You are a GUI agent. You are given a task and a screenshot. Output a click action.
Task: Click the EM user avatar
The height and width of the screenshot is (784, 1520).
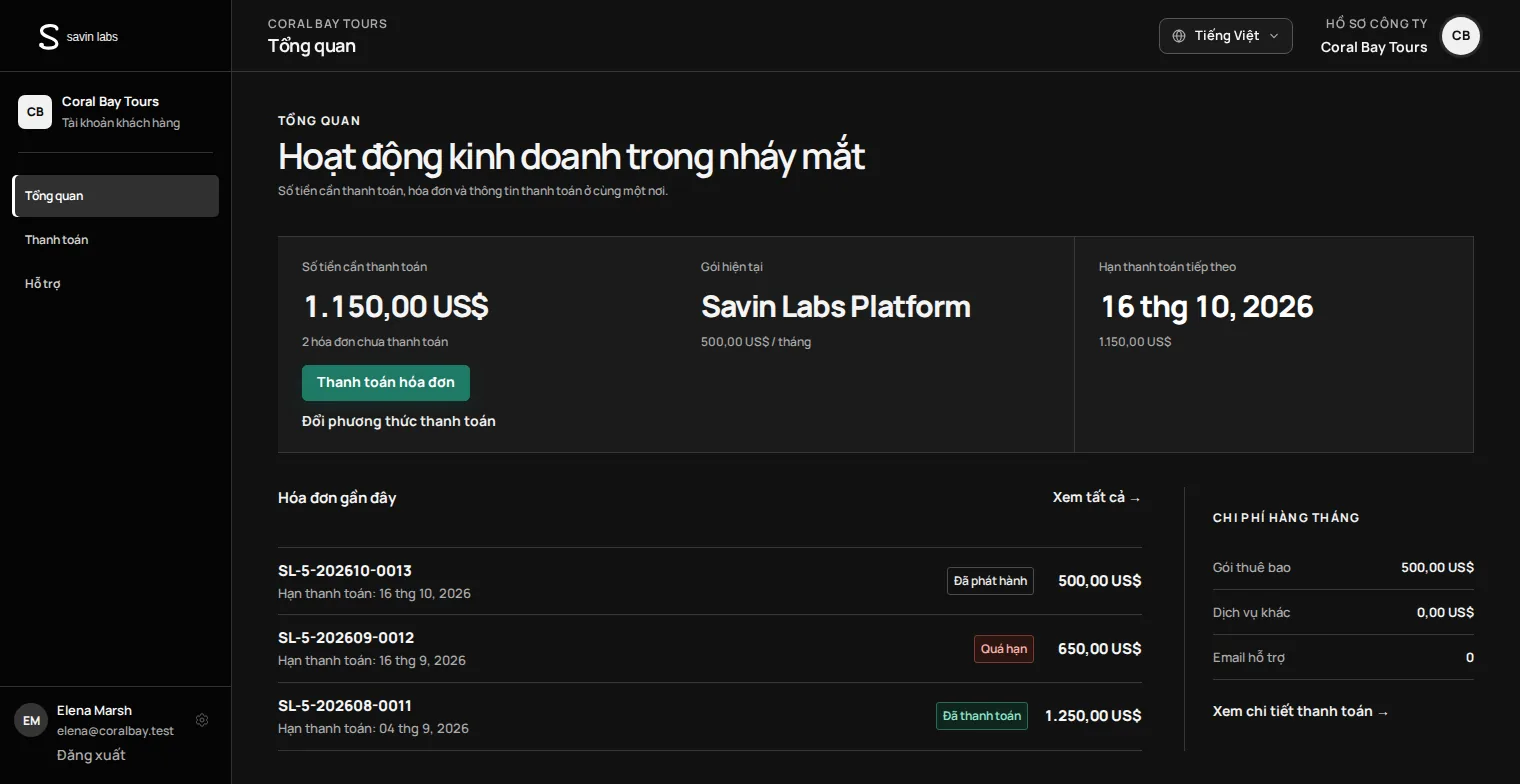(31, 720)
